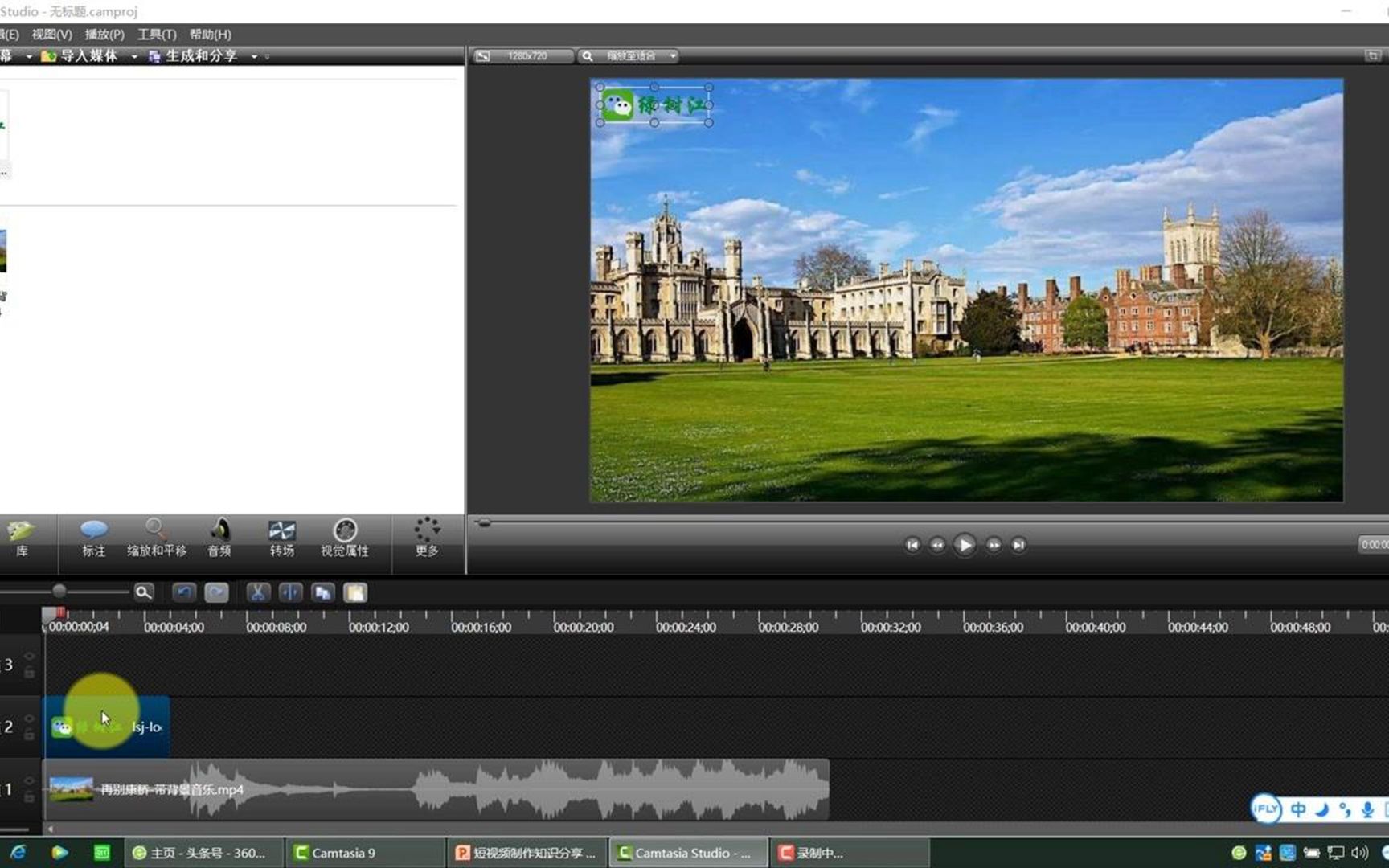Select the logo overlay in preview canvas
Screen dimensions: 1389x868
[654, 105]
